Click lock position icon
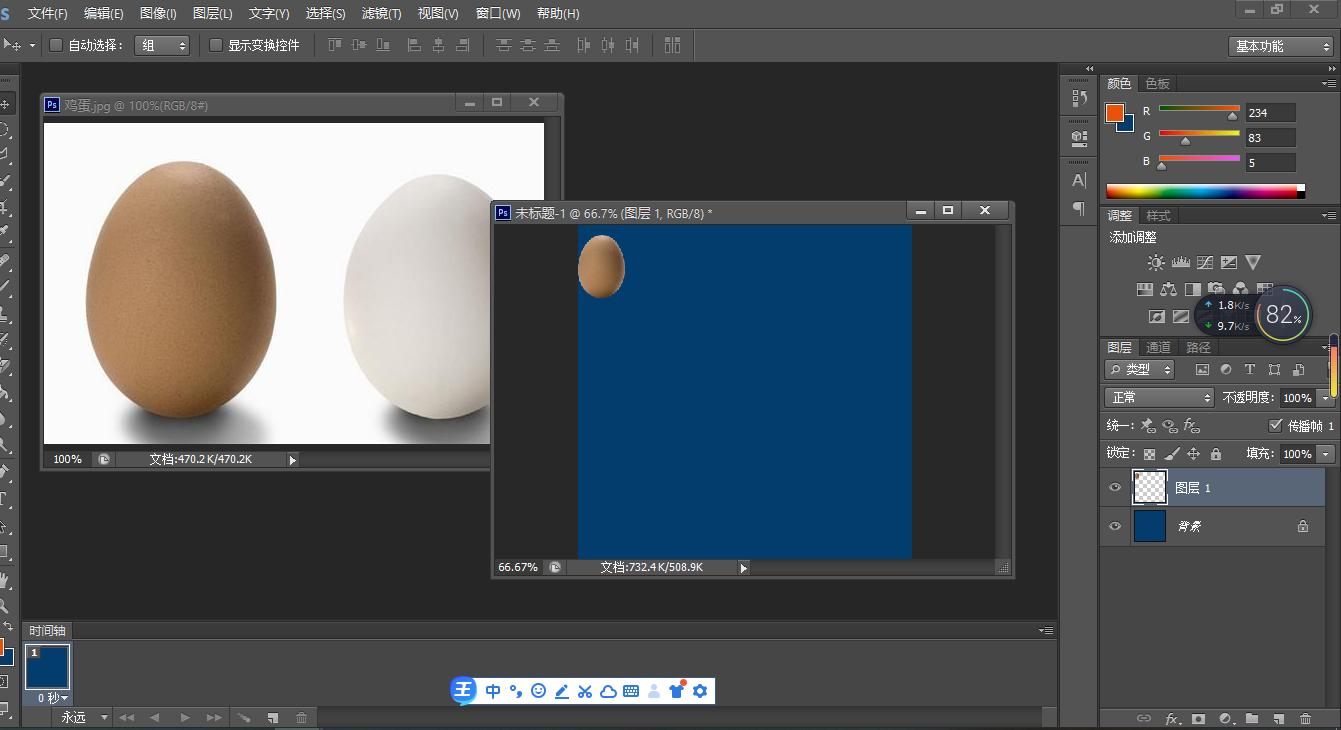This screenshot has width=1341, height=730. click(1194, 454)
